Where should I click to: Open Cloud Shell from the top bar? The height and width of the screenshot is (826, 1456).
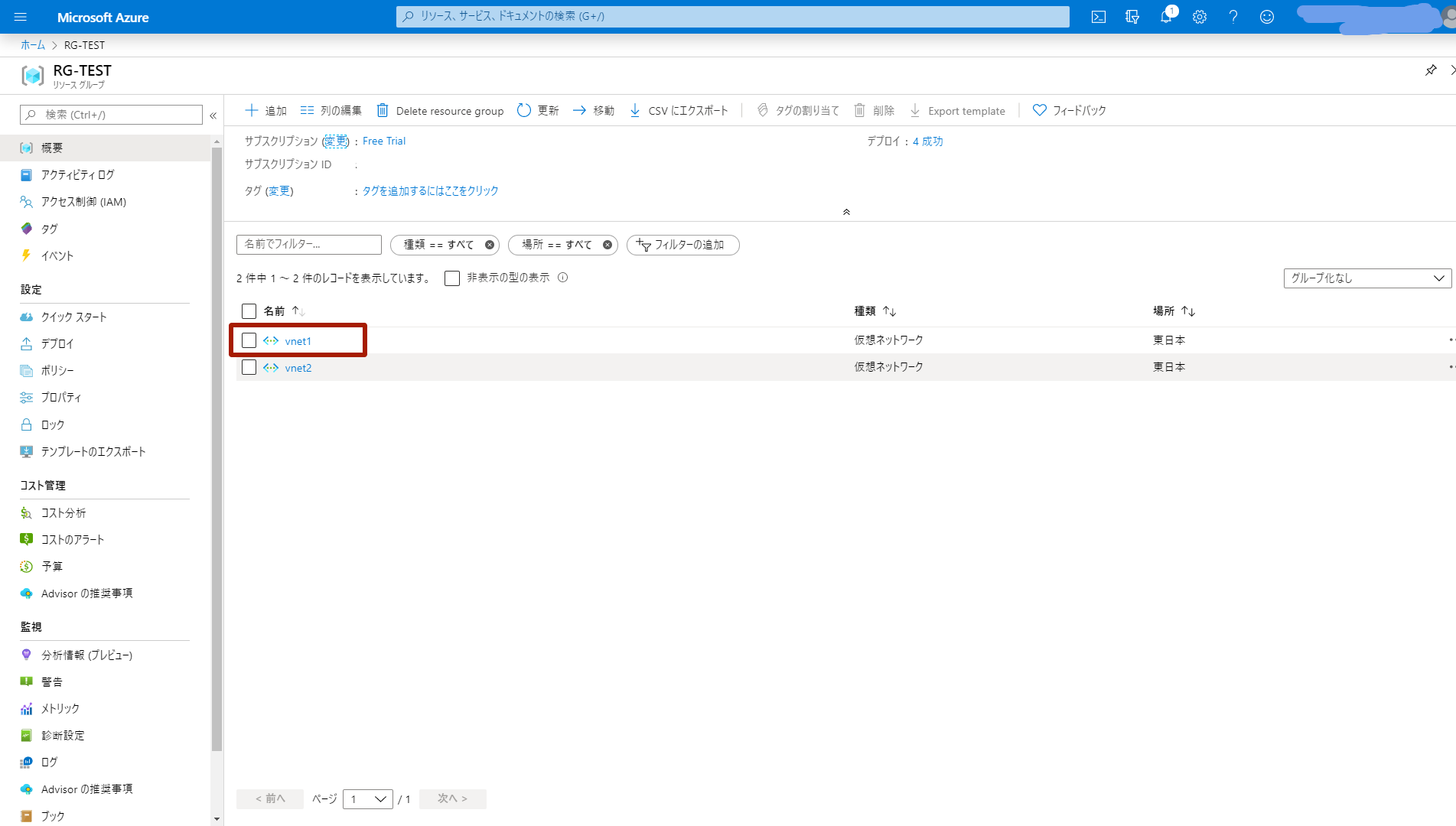tap(1099, 17)
